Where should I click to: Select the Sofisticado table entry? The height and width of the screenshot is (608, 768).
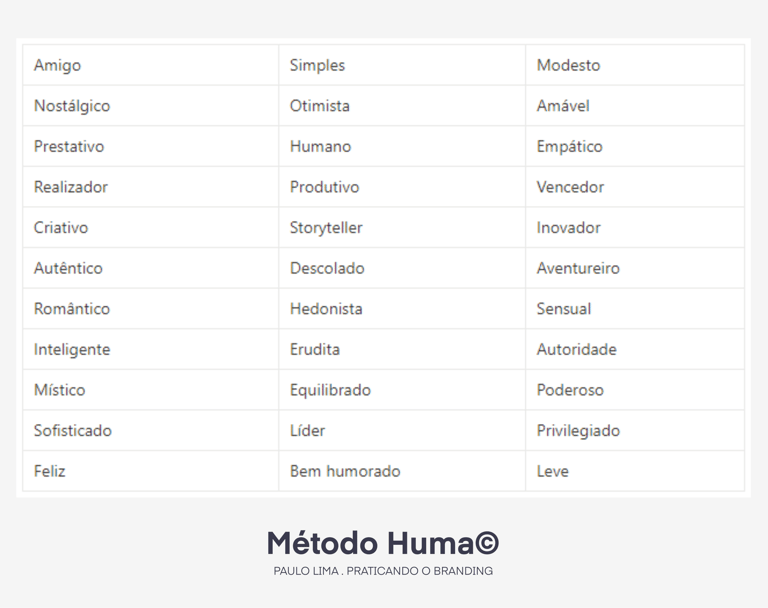tap(73, 431)
